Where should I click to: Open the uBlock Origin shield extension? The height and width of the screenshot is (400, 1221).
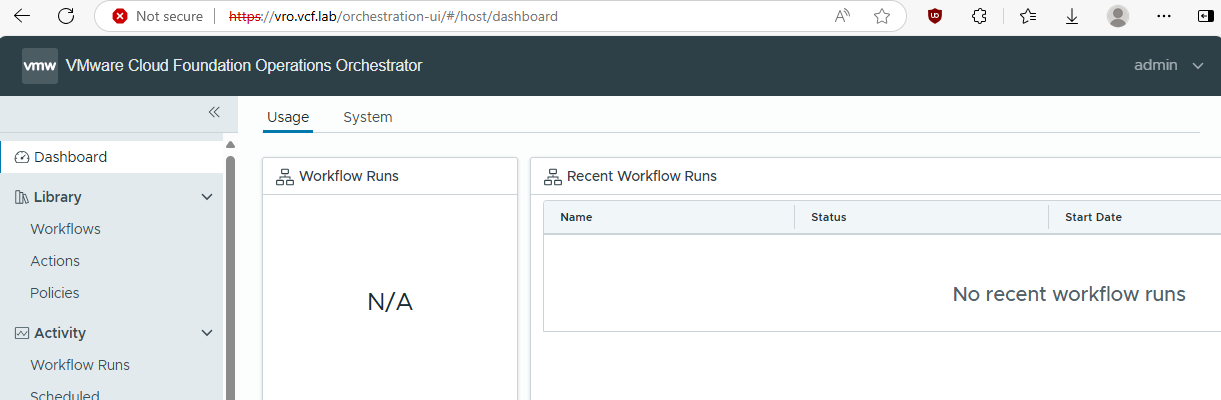[x=935, y=16]
